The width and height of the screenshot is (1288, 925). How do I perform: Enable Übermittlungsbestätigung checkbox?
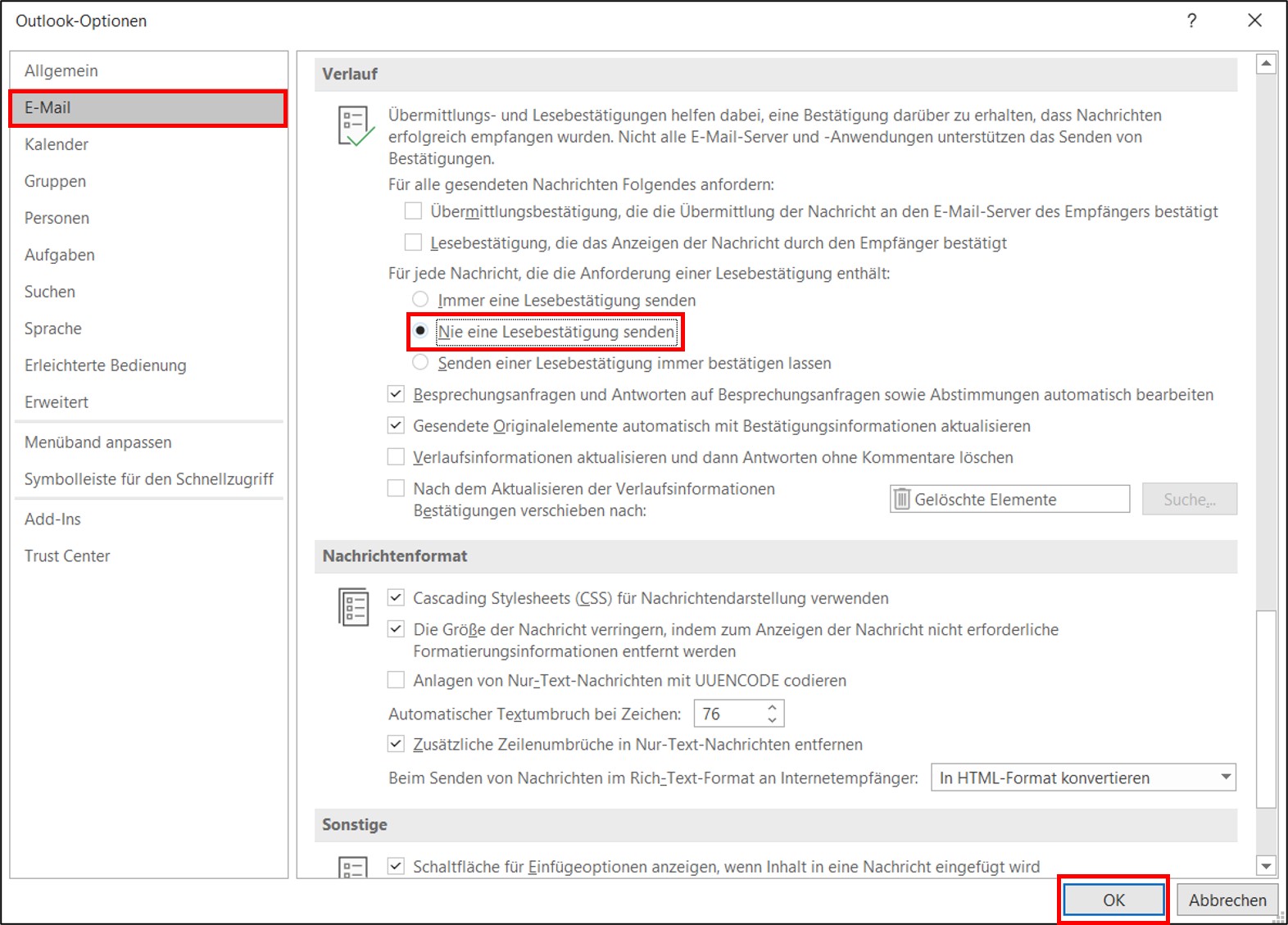(x=414, y=211)
